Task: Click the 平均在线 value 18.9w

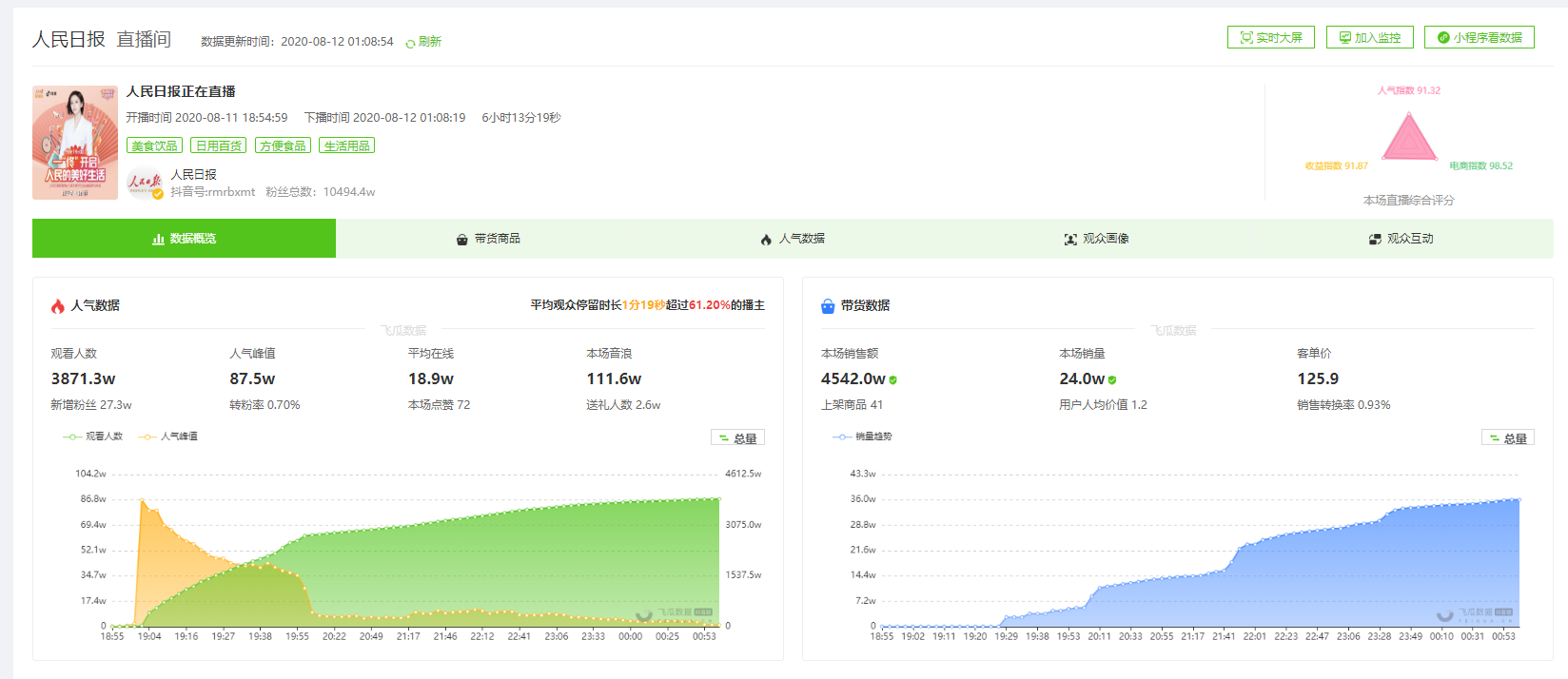Action: (x=431, y=378)
